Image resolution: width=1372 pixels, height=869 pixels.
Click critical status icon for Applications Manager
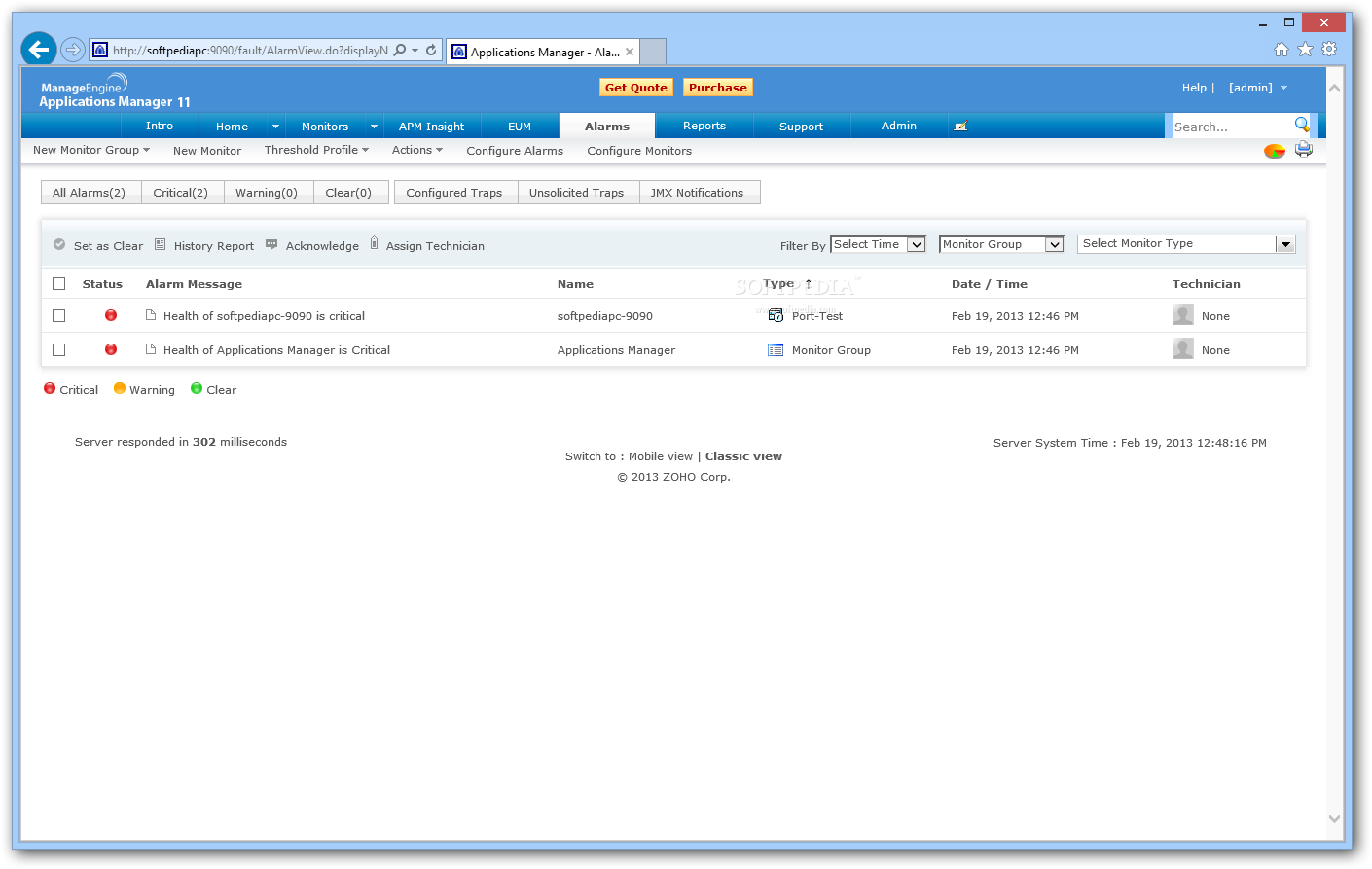(x=111, y=349)
